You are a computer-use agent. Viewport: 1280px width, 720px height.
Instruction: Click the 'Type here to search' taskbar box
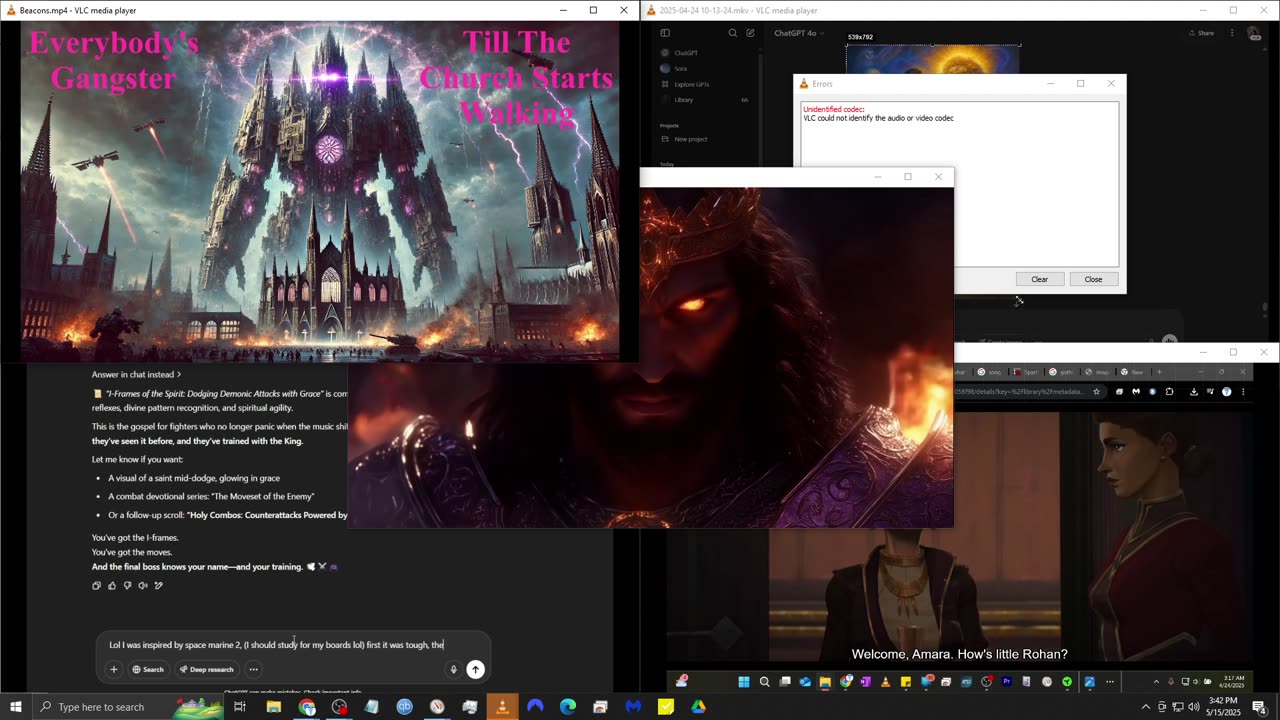(127, 707)
